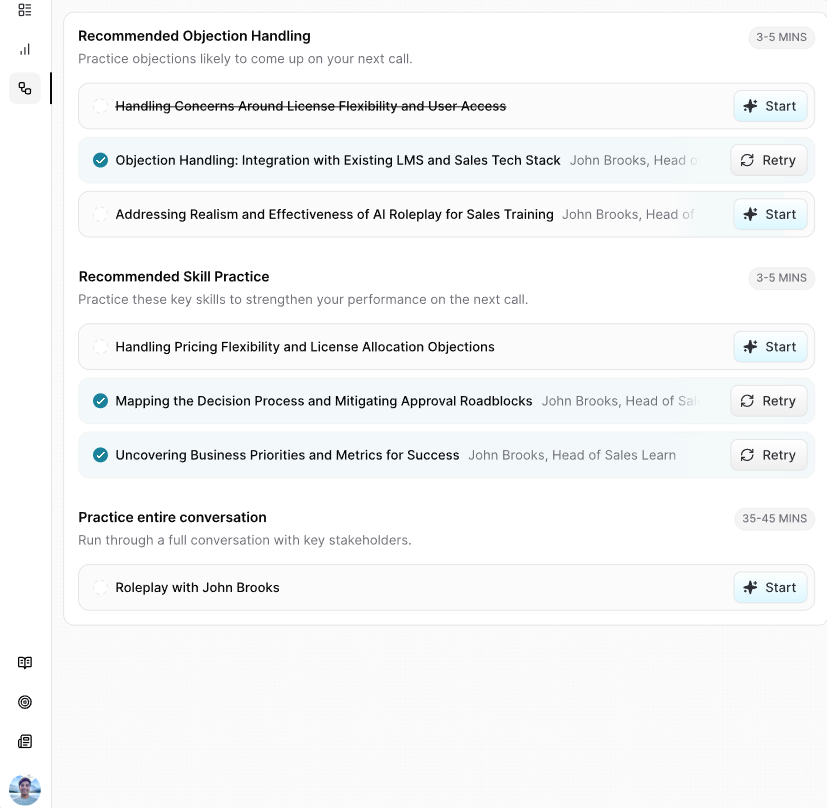Viewport: 827px width, 808px height.
Task: Start Roleplay with John Brooks
Action: tap(770, 588)
